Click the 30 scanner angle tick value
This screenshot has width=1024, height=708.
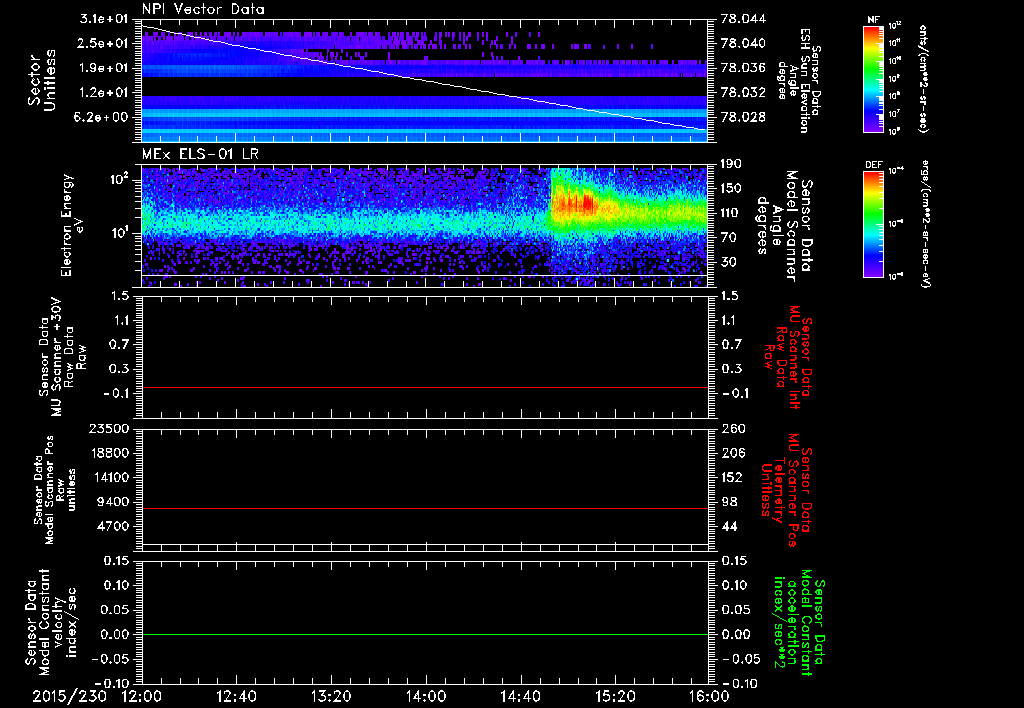click(728, 262)
